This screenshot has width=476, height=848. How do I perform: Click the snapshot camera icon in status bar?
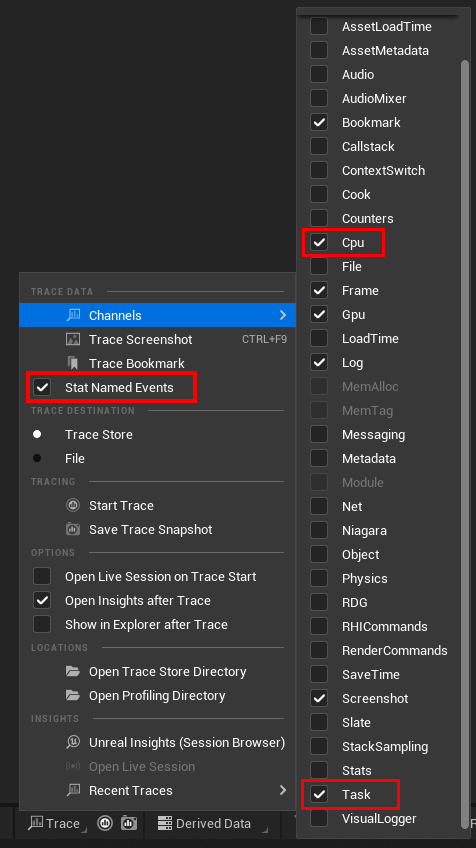(x=129, y=823)
